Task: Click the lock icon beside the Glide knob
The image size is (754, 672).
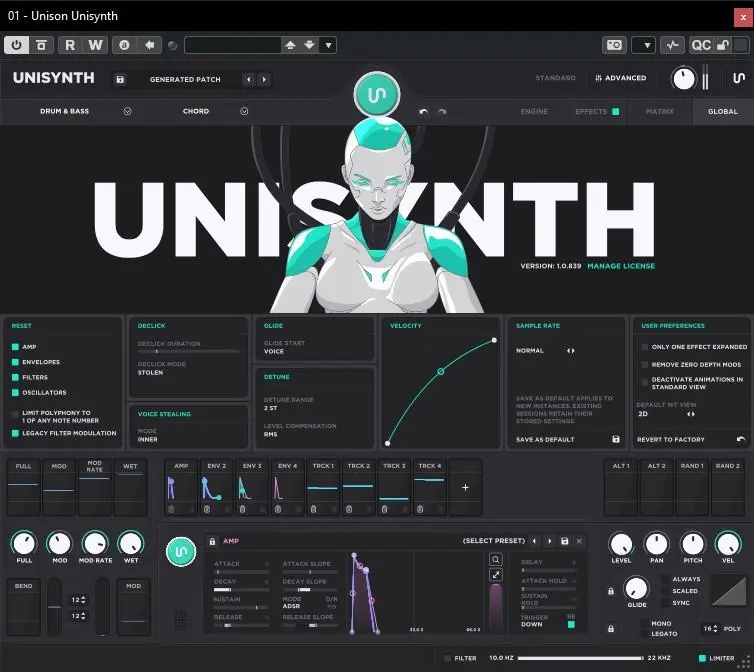Action: [611, 591]
